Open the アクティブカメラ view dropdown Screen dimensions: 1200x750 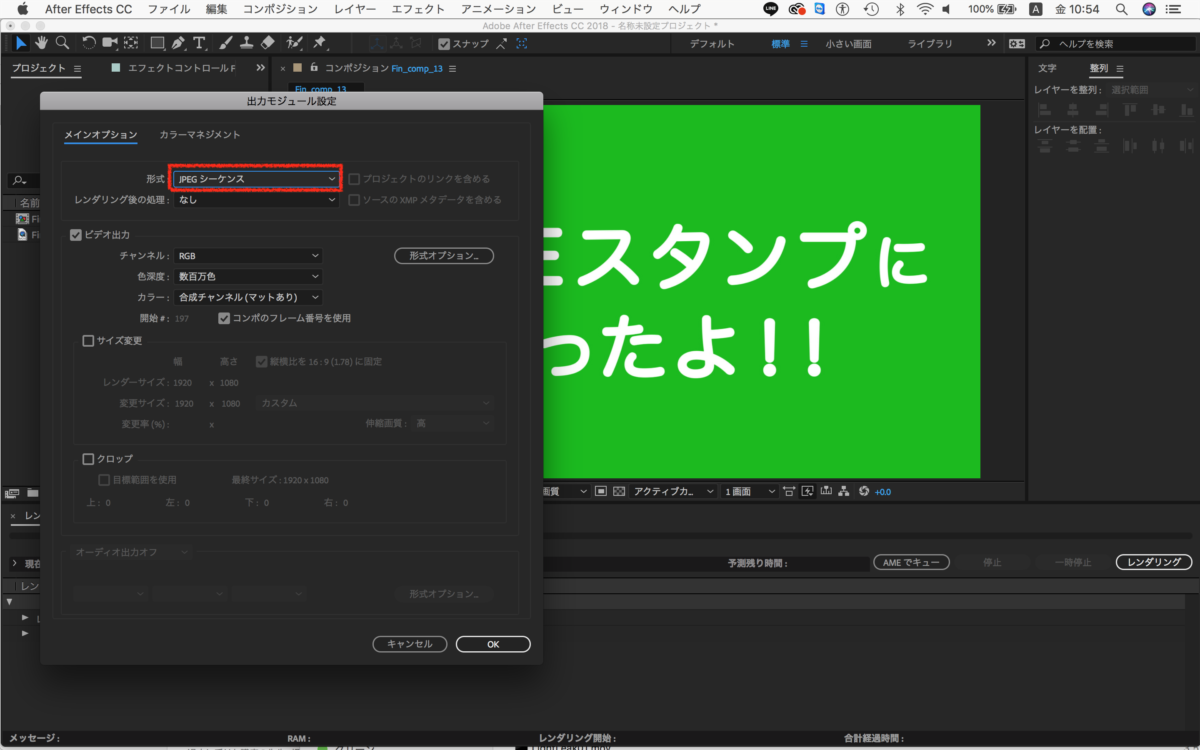(672, 491)
